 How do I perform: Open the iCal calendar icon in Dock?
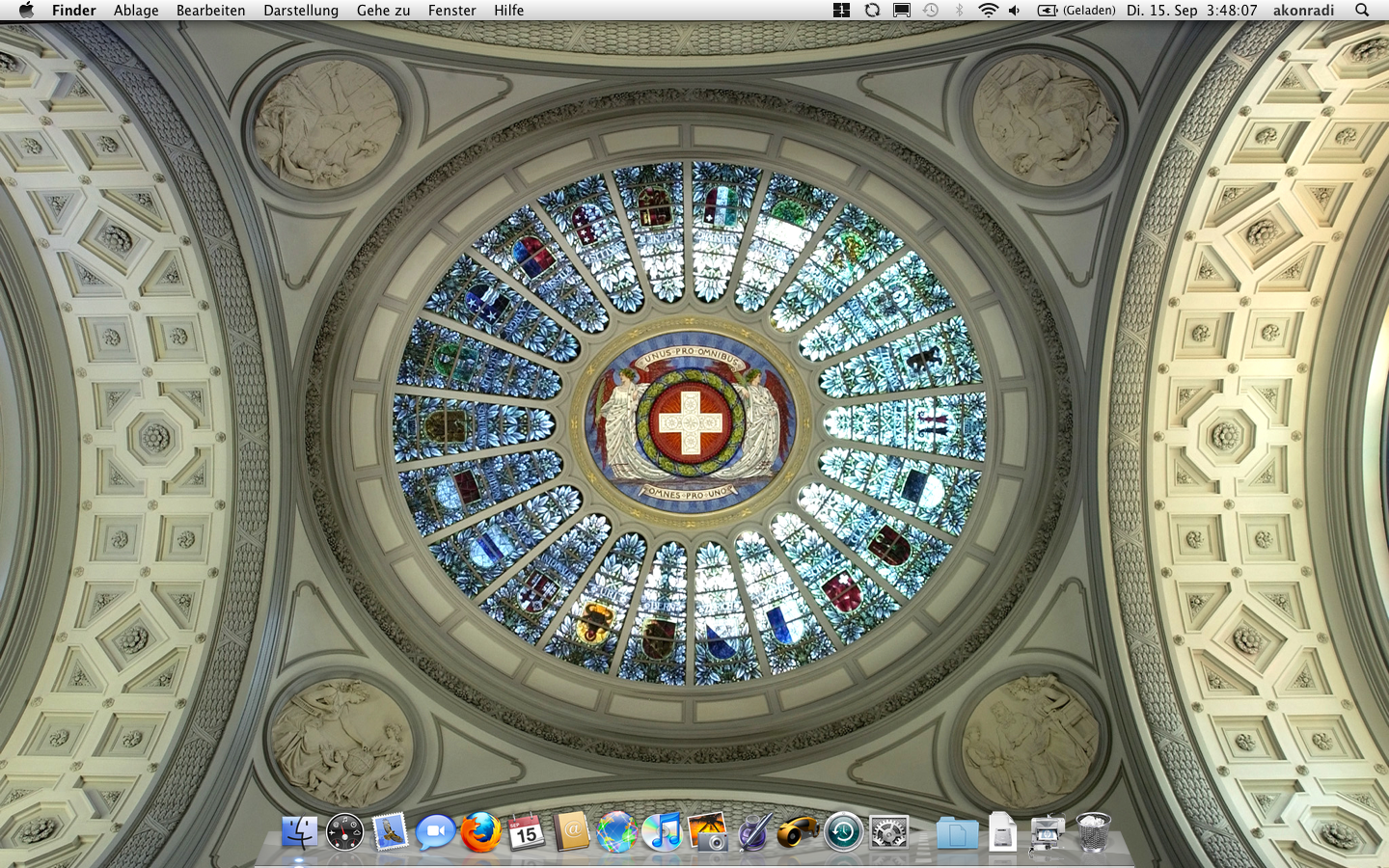click(526, 831)
